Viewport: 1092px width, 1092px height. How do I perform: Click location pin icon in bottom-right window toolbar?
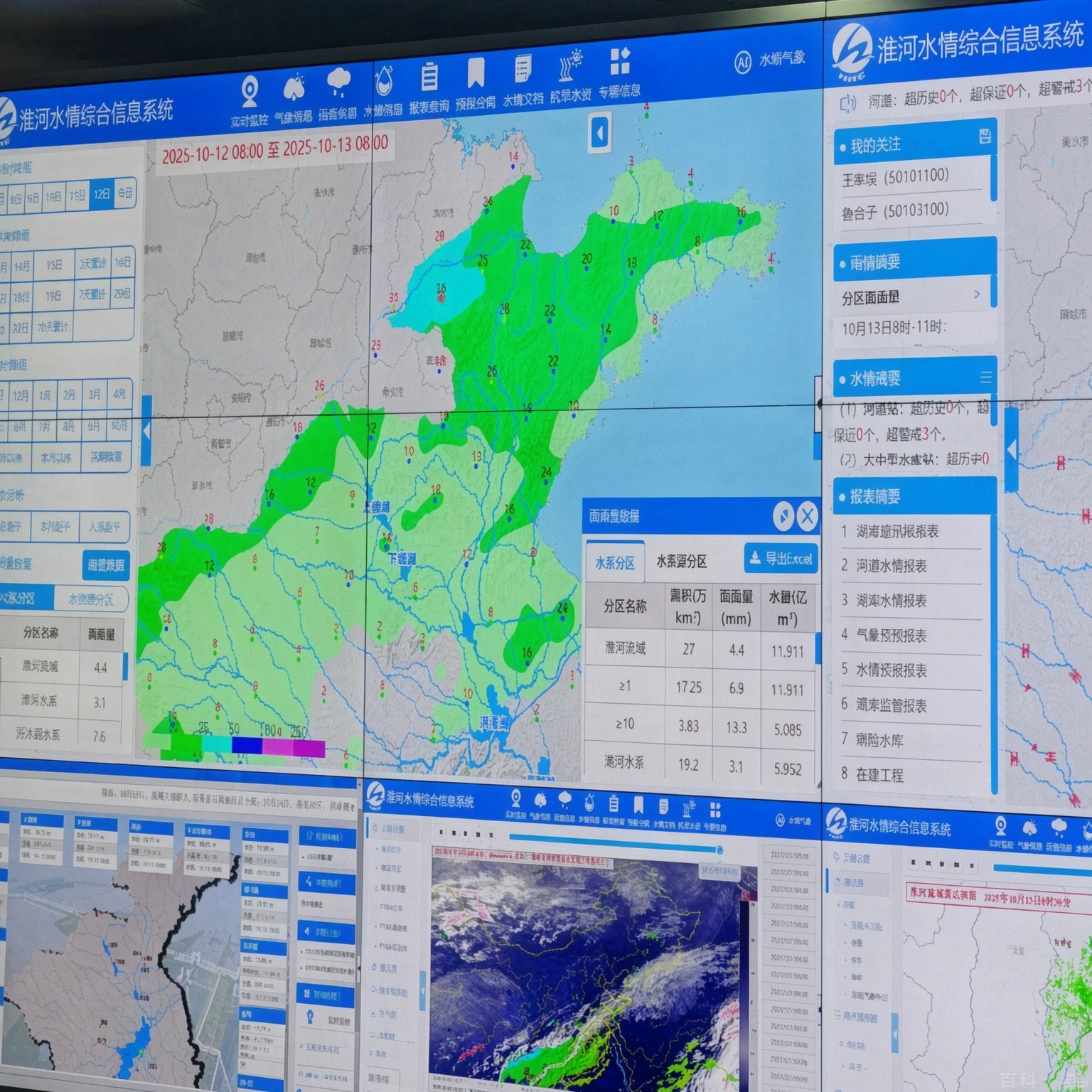(x=1001, y=826)
